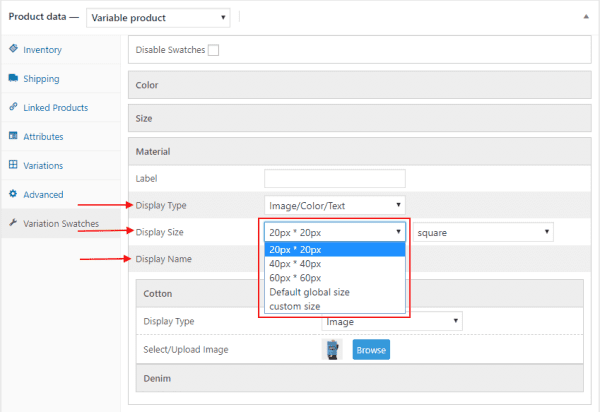Click the Shipping truck icon

13,78
